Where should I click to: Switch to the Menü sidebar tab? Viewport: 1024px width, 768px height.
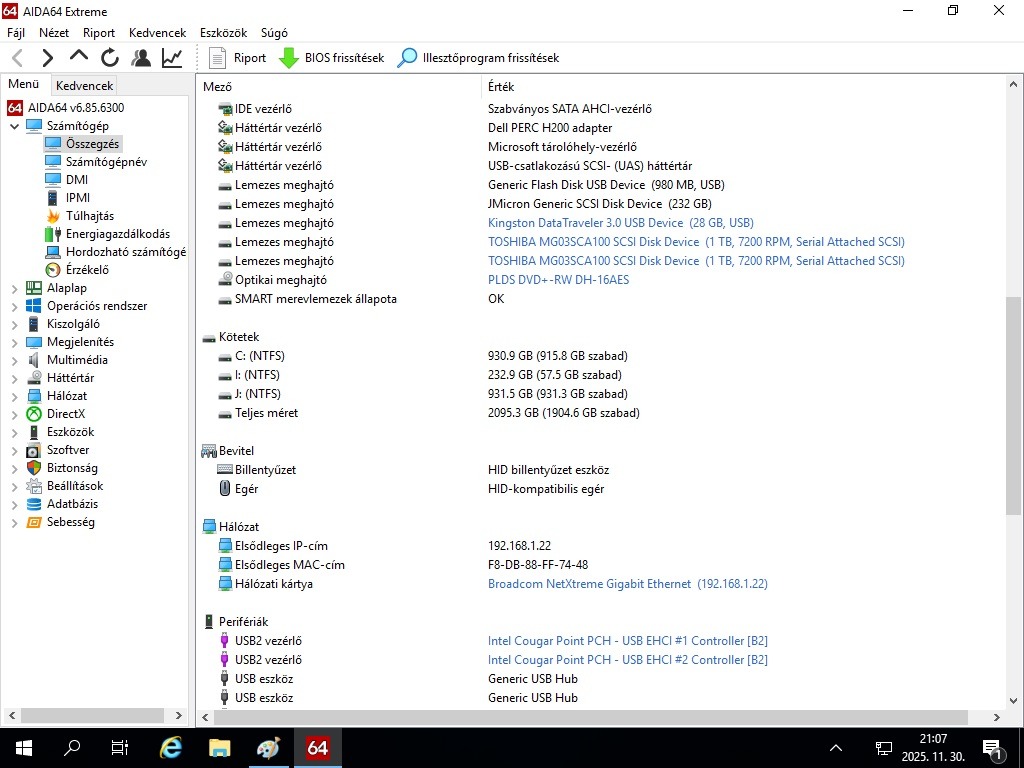[24, 84]
